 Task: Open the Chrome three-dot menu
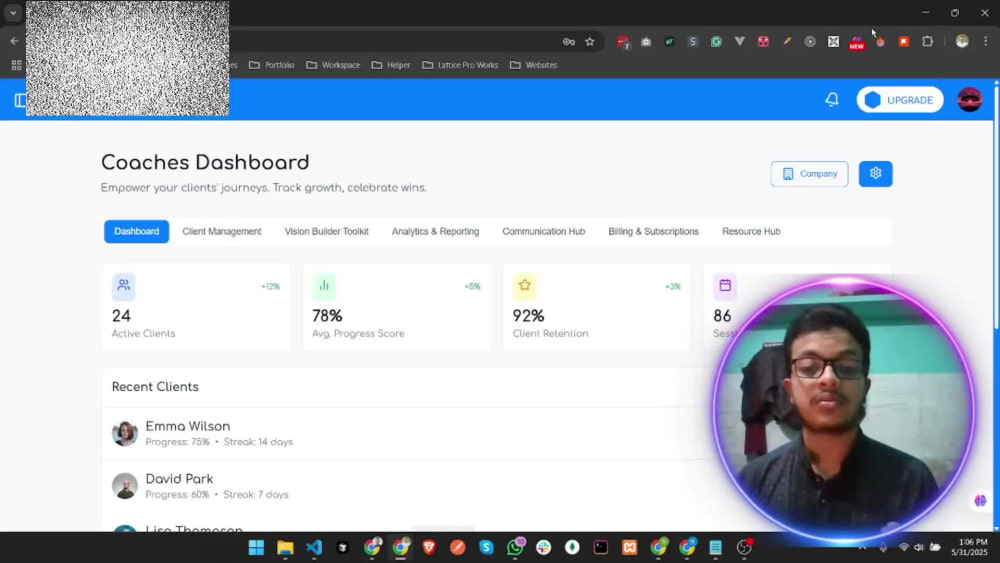click(985, 41)
